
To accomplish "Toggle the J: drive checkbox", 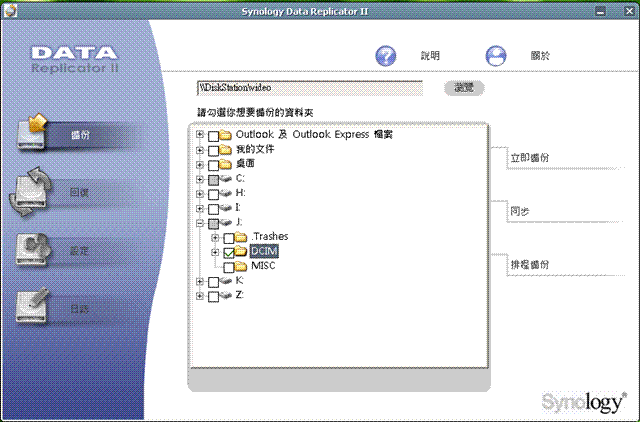I will tap(213, 224).
